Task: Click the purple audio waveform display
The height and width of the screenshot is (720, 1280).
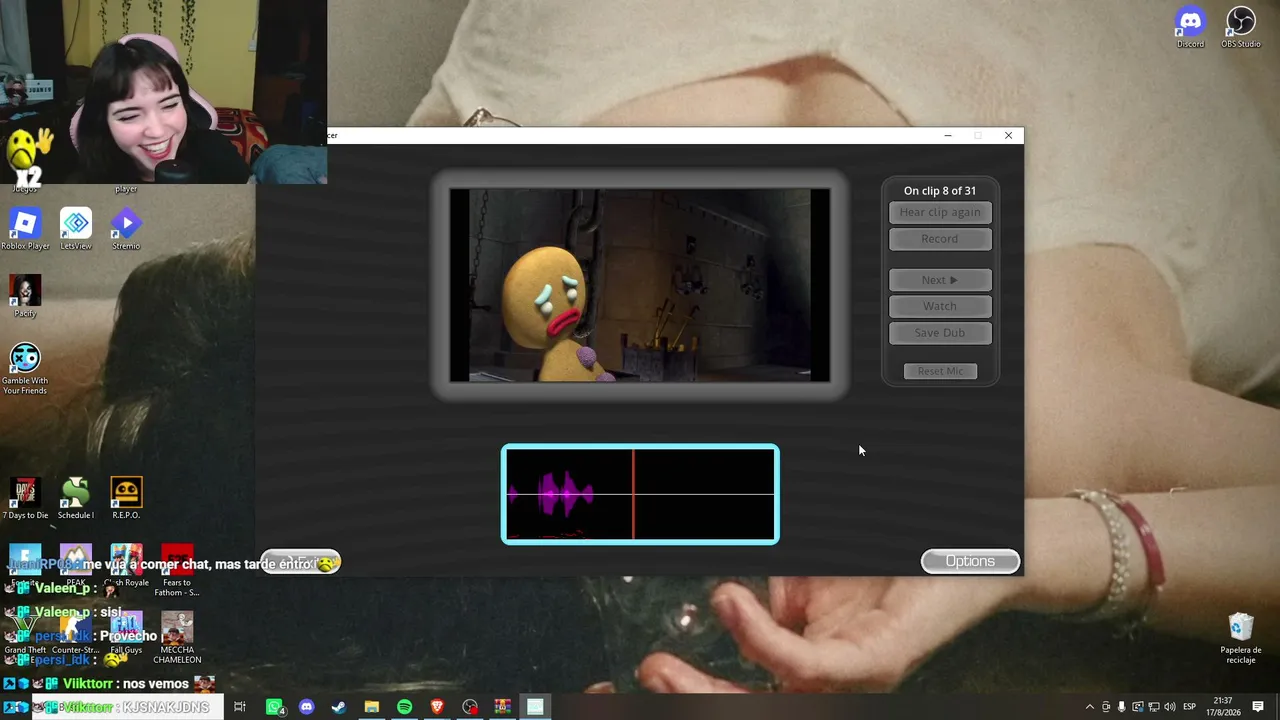Action: click(640, 494)
